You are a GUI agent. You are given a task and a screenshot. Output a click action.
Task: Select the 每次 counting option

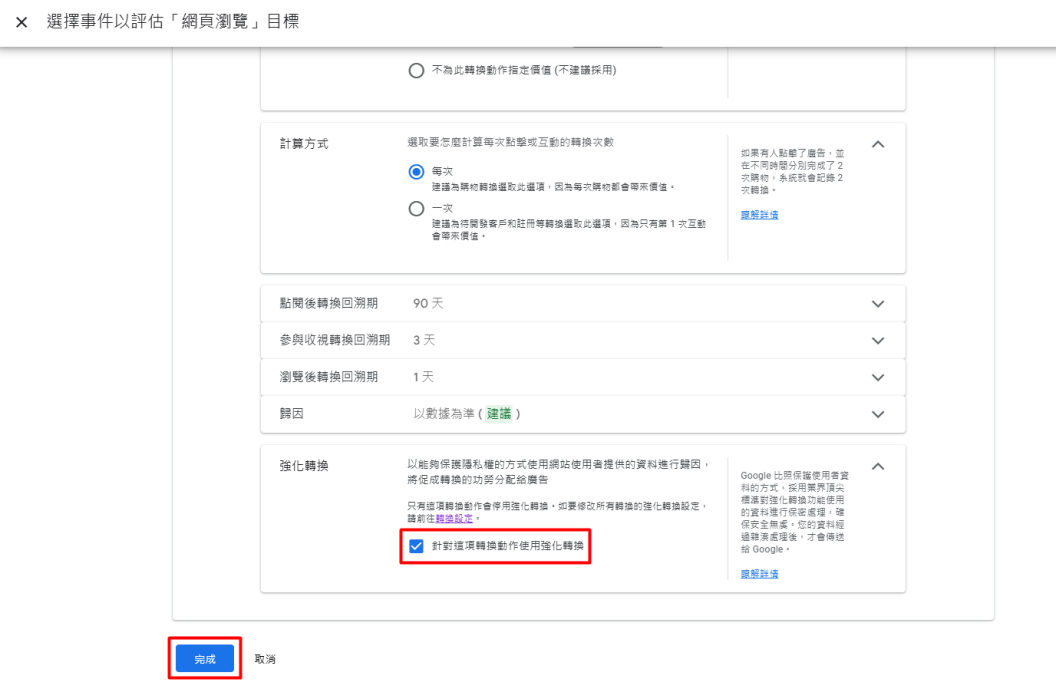click(417, 171)
